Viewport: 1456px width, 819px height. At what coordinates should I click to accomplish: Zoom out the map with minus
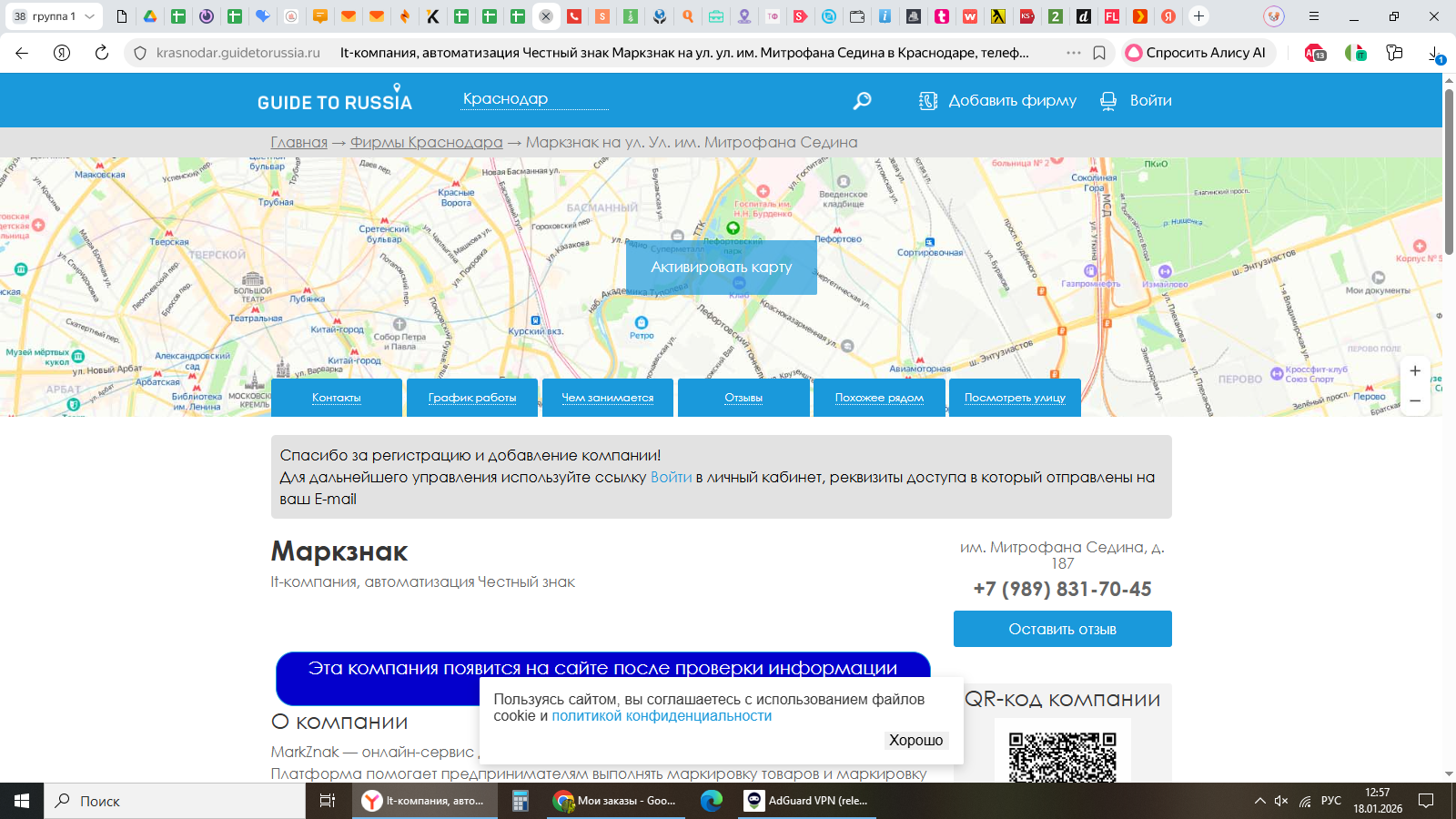(1415, 400)
